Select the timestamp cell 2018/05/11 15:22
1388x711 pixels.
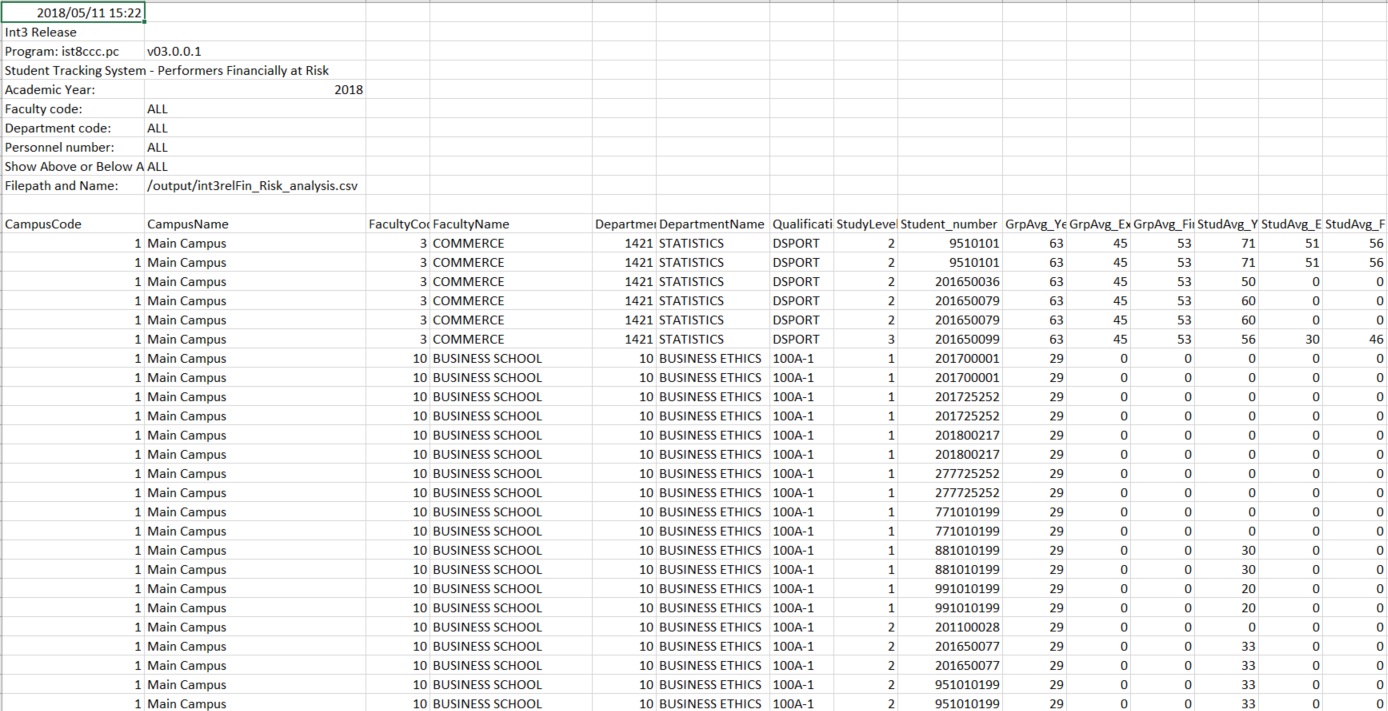[x=74, y=13]
